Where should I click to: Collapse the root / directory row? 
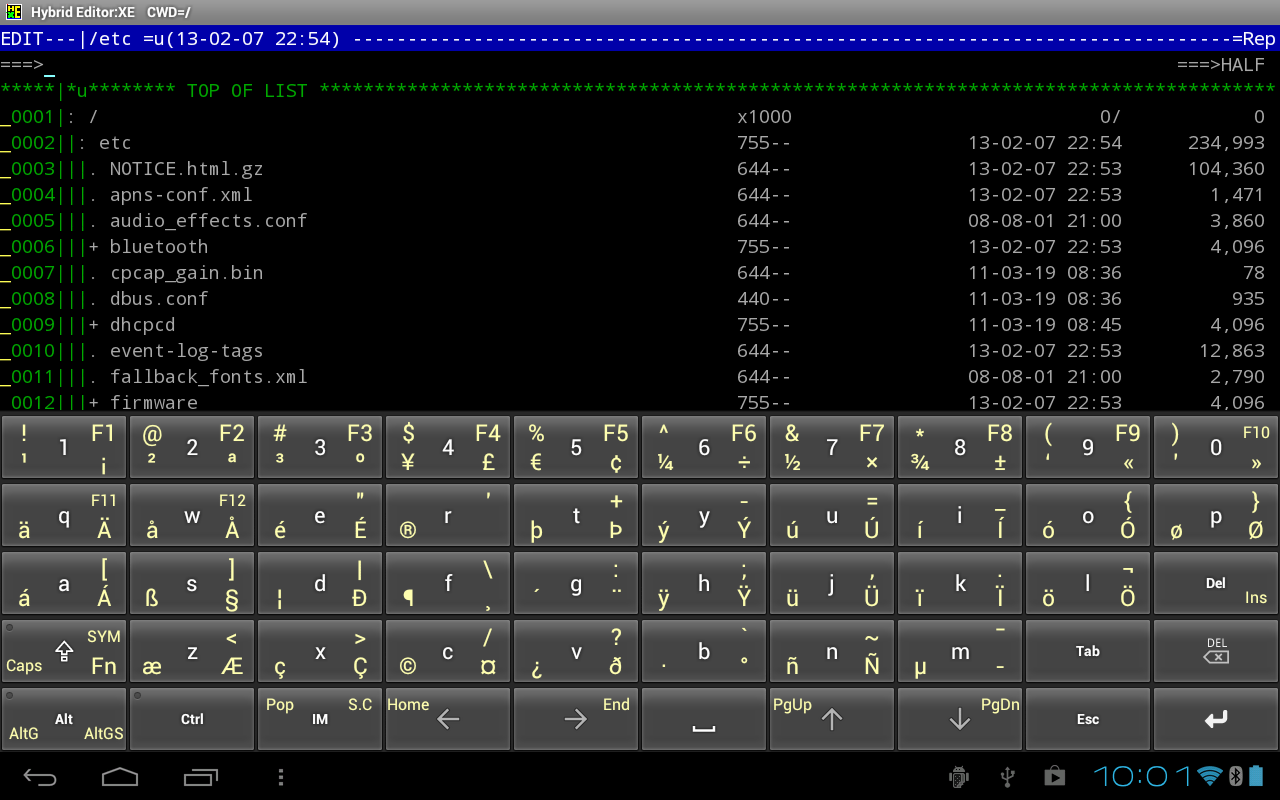pyautogui.click(x=640, y=117)
